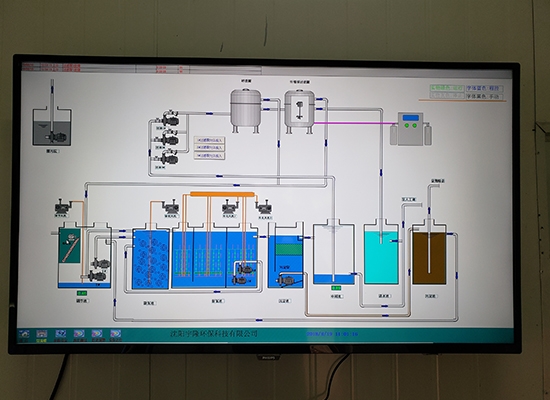This screenshot has height=400, width=550.
Task: Select the green legend box at top right
Action: coord(447,88)
